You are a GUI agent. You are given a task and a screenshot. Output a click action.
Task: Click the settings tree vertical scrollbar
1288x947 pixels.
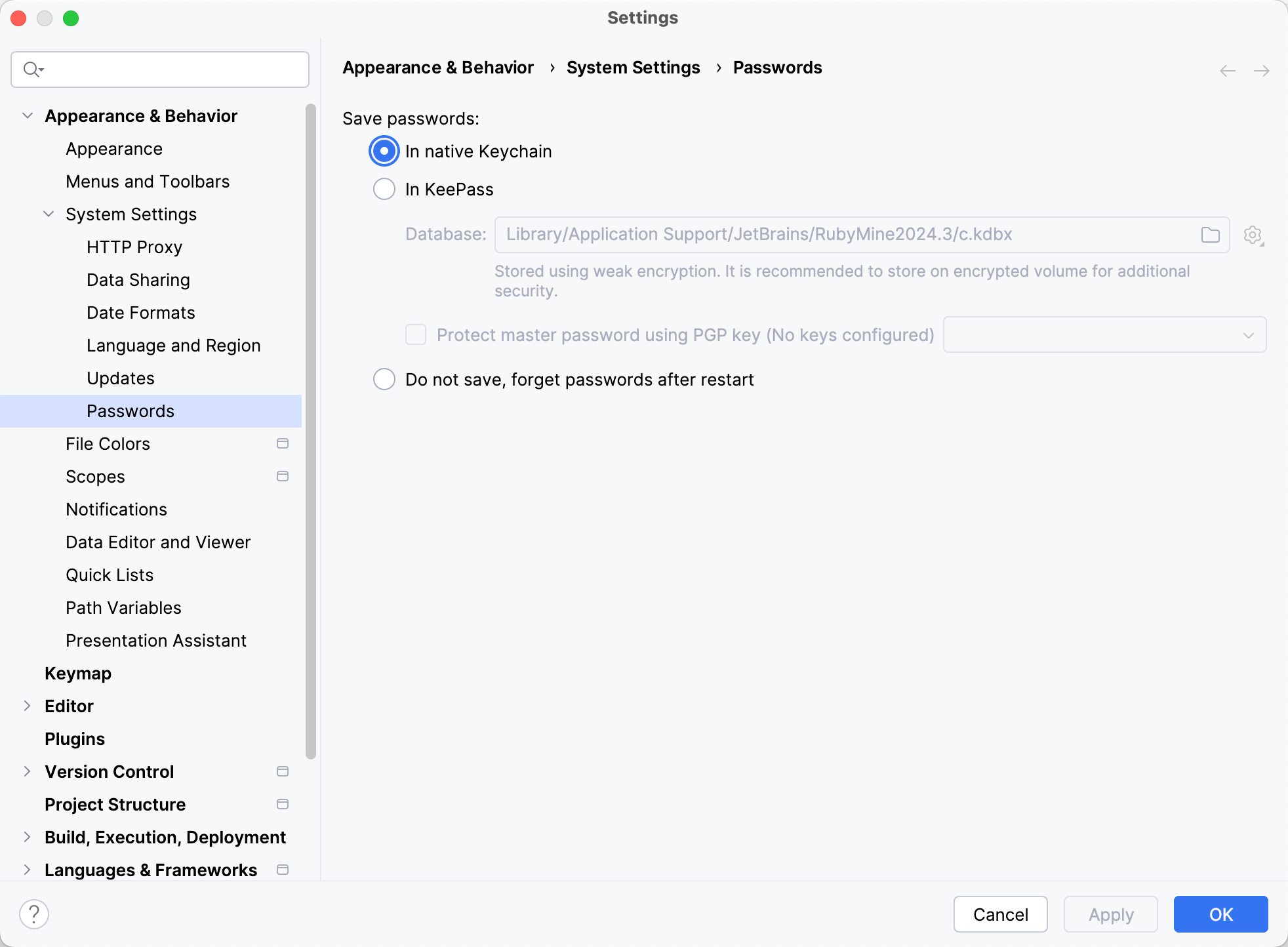click(x=310, y=431)
